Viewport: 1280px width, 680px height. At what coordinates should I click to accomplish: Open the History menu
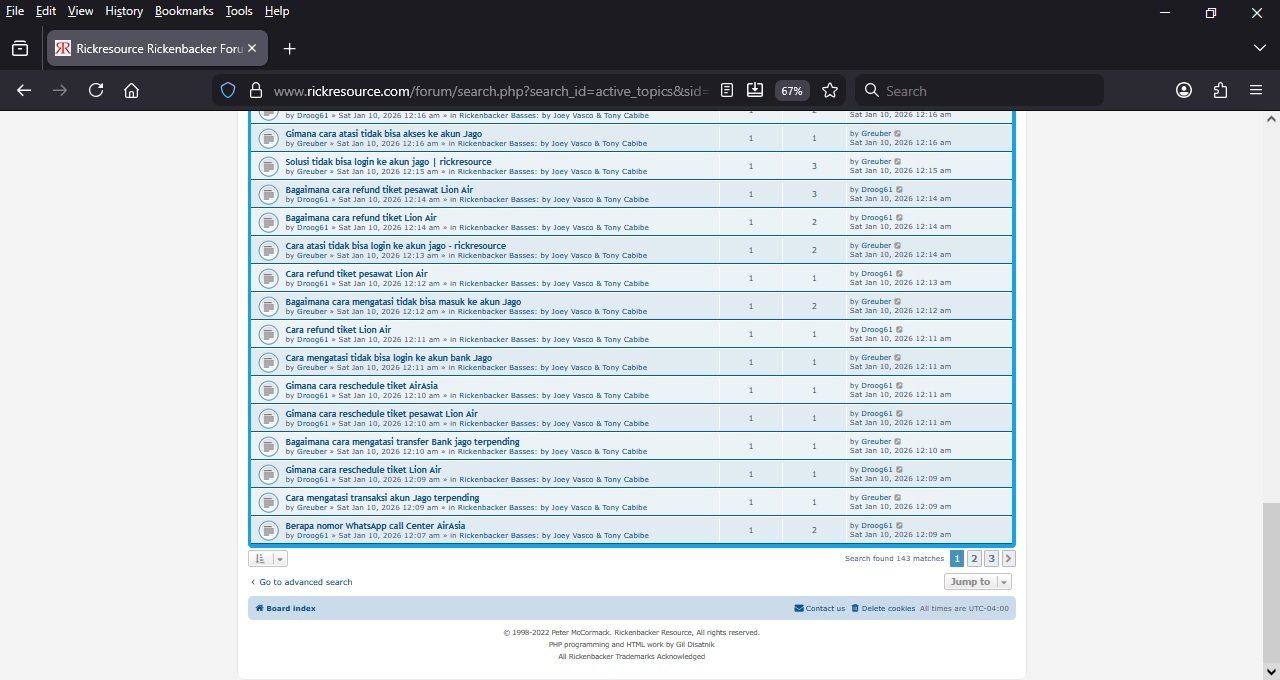coord(124,11)
